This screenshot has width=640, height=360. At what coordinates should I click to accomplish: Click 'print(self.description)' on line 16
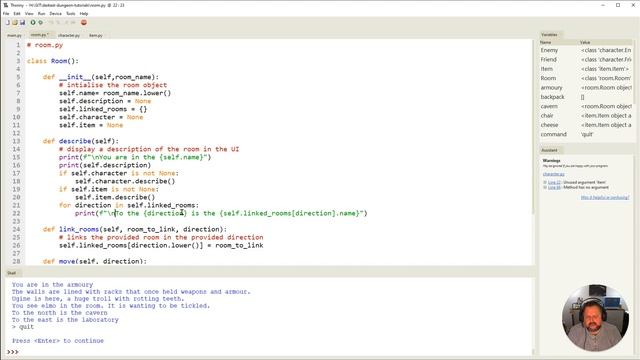(105, 165)
